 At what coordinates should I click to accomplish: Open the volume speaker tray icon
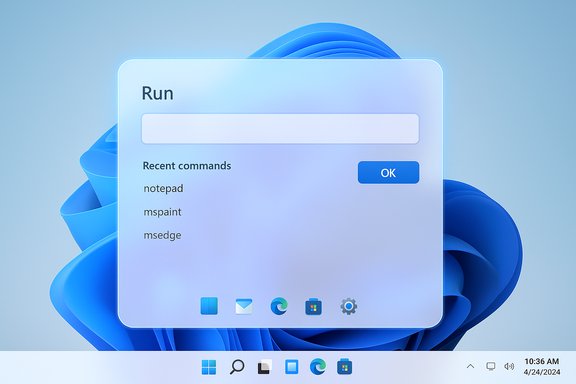pos(509,366)
